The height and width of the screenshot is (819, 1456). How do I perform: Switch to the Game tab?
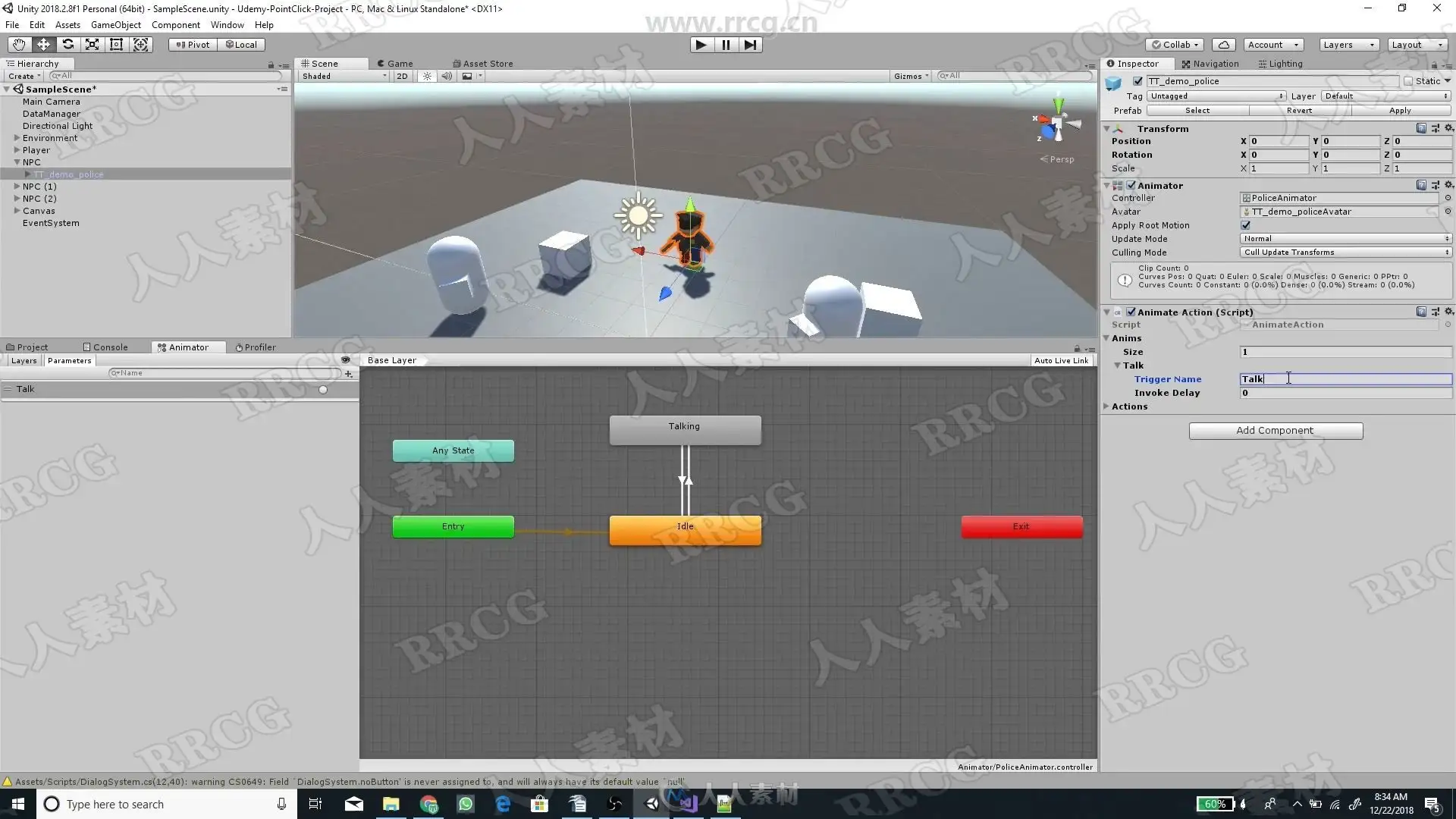(x=395, y=64)
